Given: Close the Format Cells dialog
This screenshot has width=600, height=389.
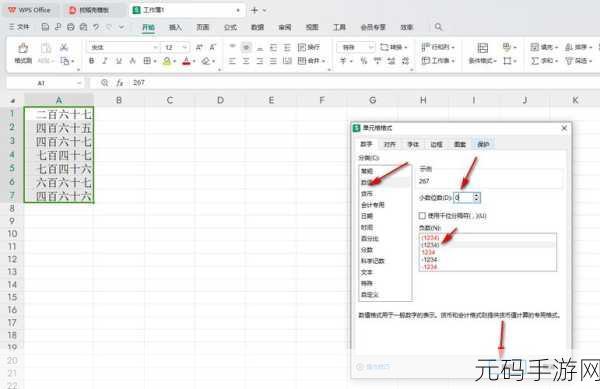Looking at the screenshot, I should click(564, 128).
